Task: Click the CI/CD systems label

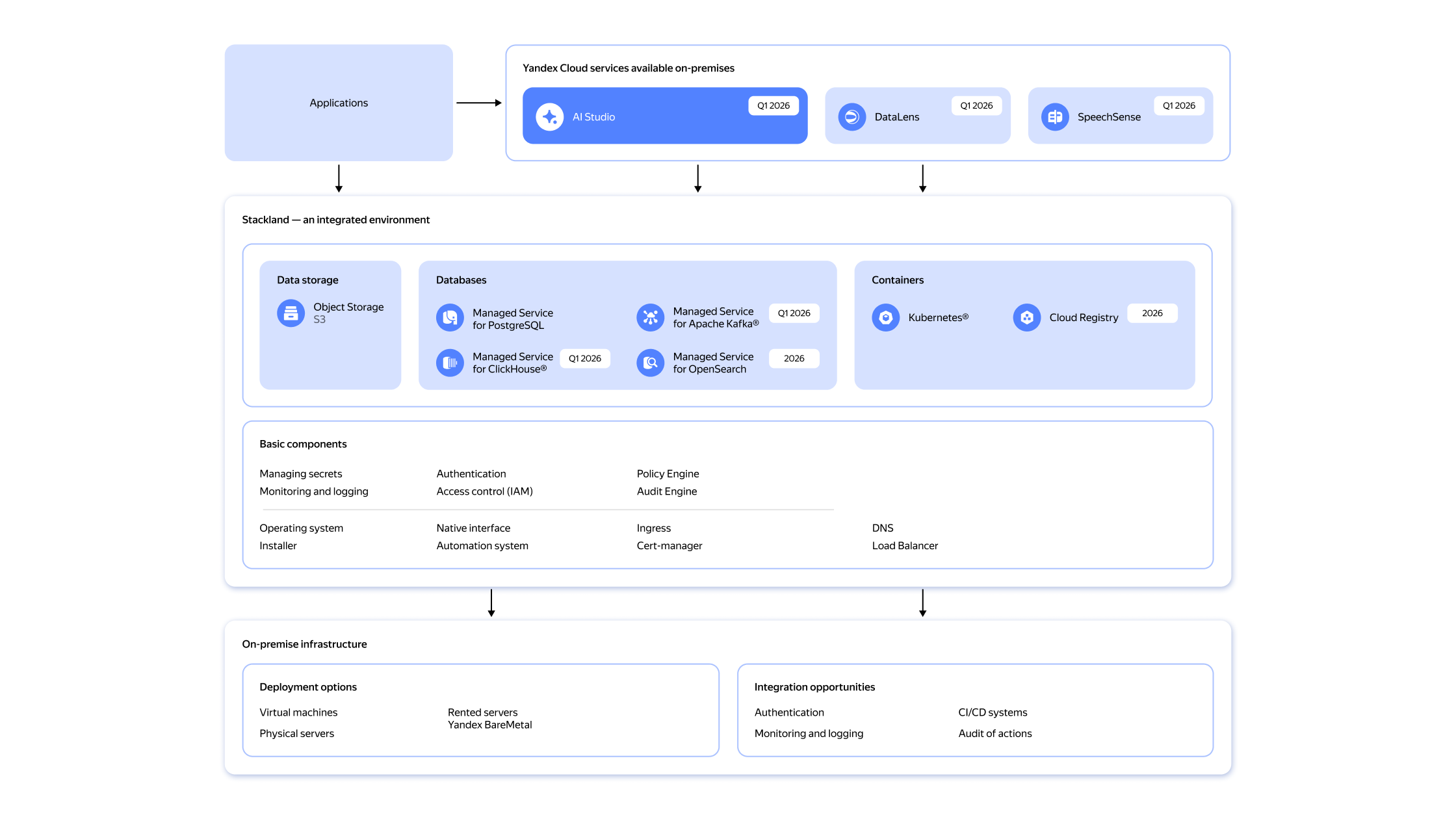Action: click(992, 712)
